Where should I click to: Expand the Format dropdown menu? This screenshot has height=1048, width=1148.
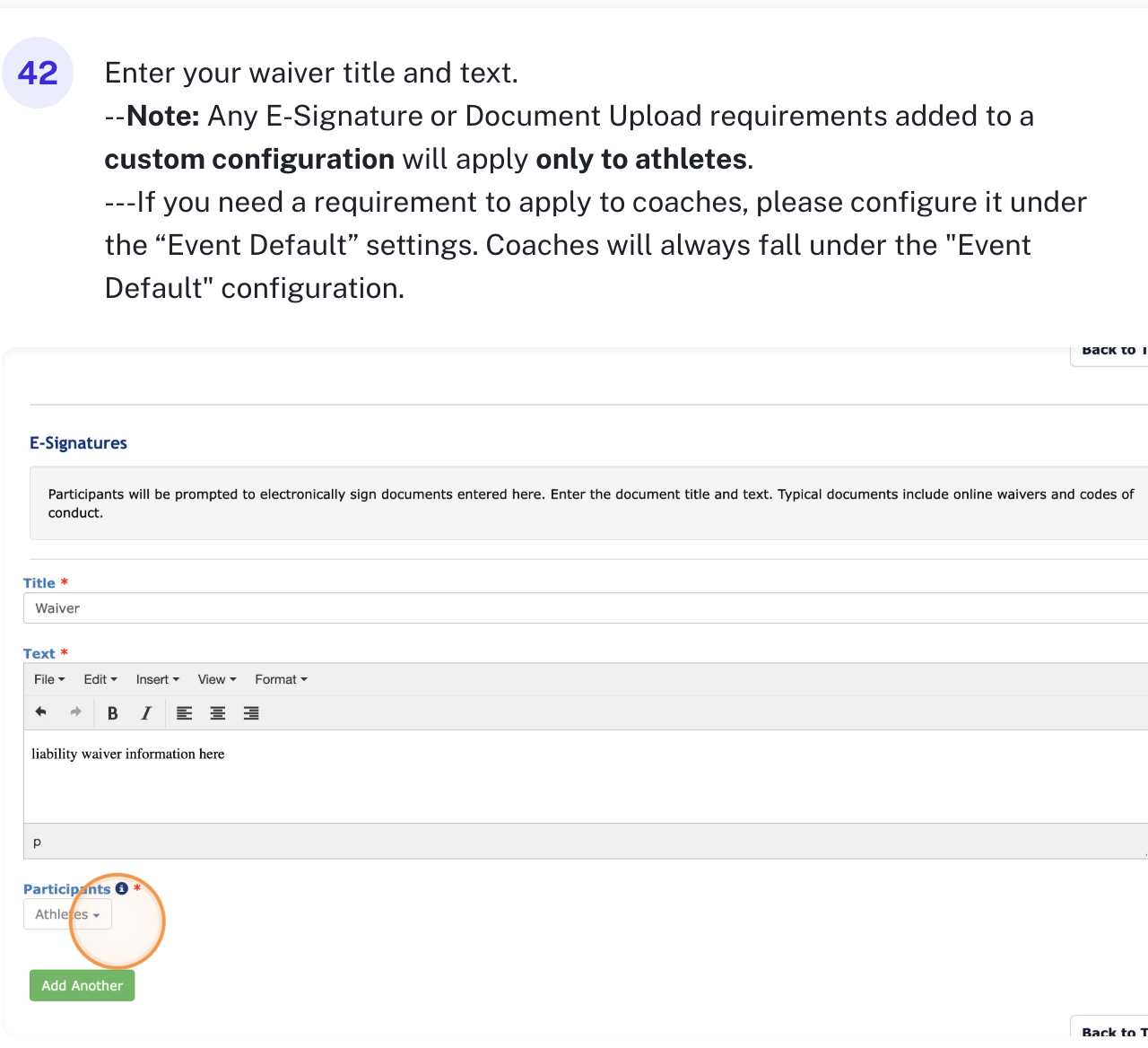281,679
